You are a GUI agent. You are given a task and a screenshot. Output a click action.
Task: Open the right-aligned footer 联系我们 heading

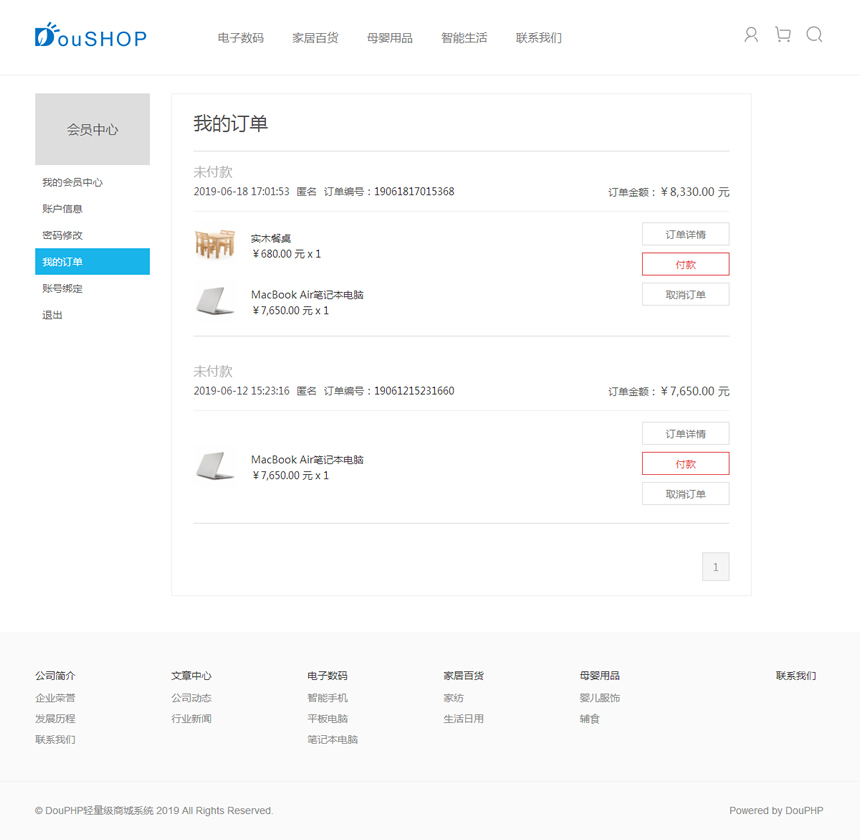click(796, 676)
